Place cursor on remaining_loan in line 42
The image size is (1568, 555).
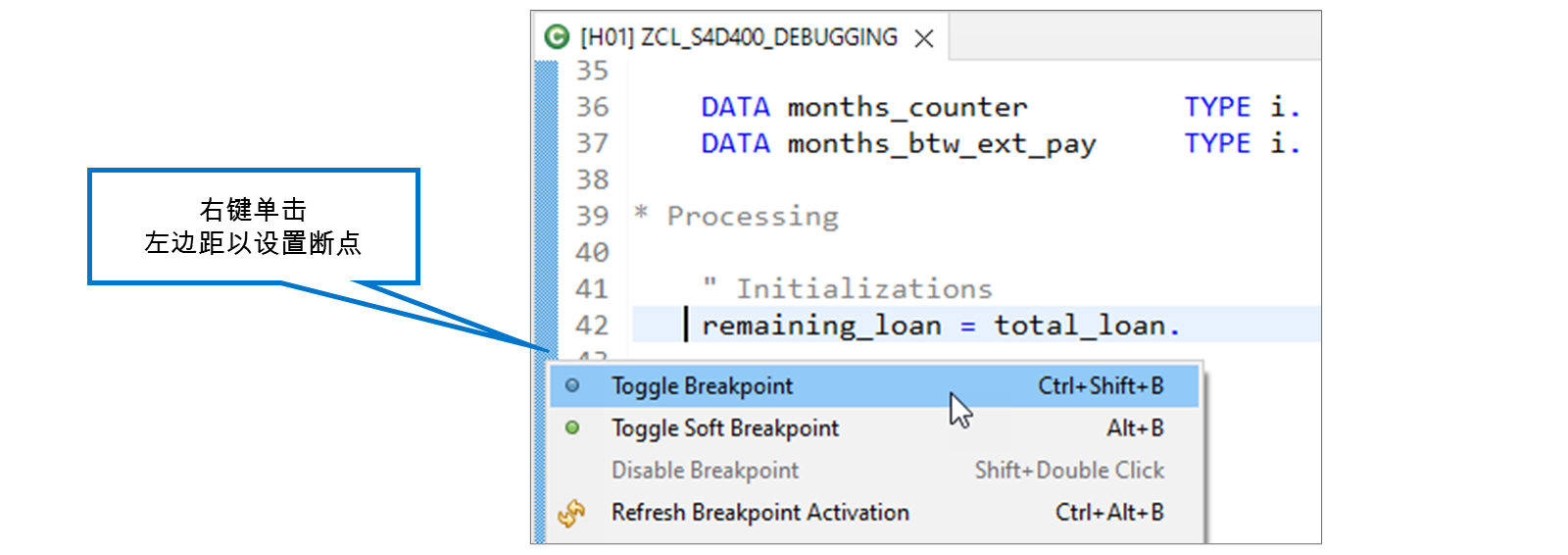(821, 326)
